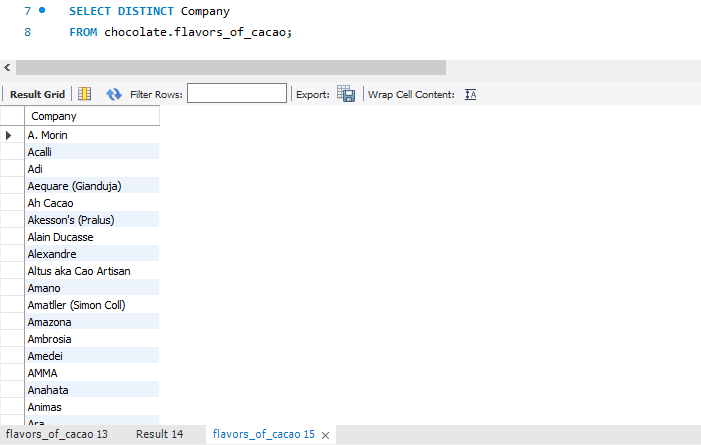
Task: Click the Amedei company cell
Action: coord(90,356)
